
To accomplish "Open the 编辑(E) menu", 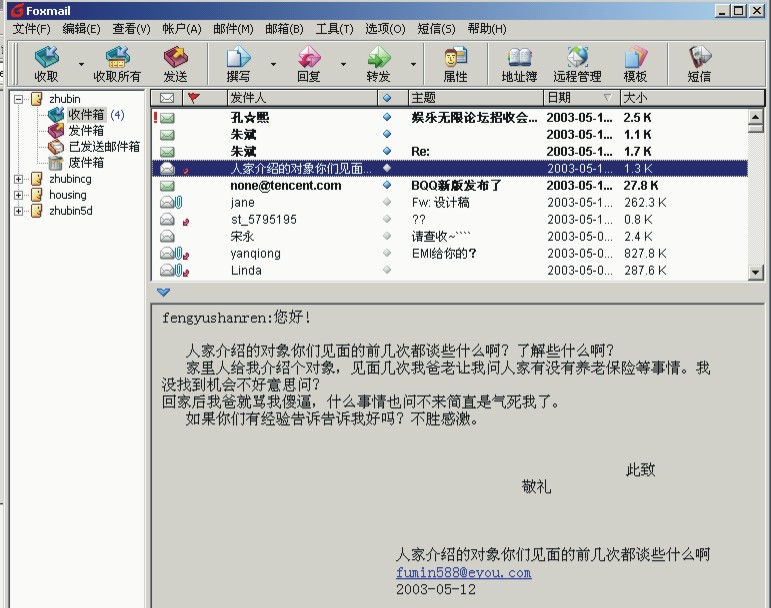I will tap(82, 29).
